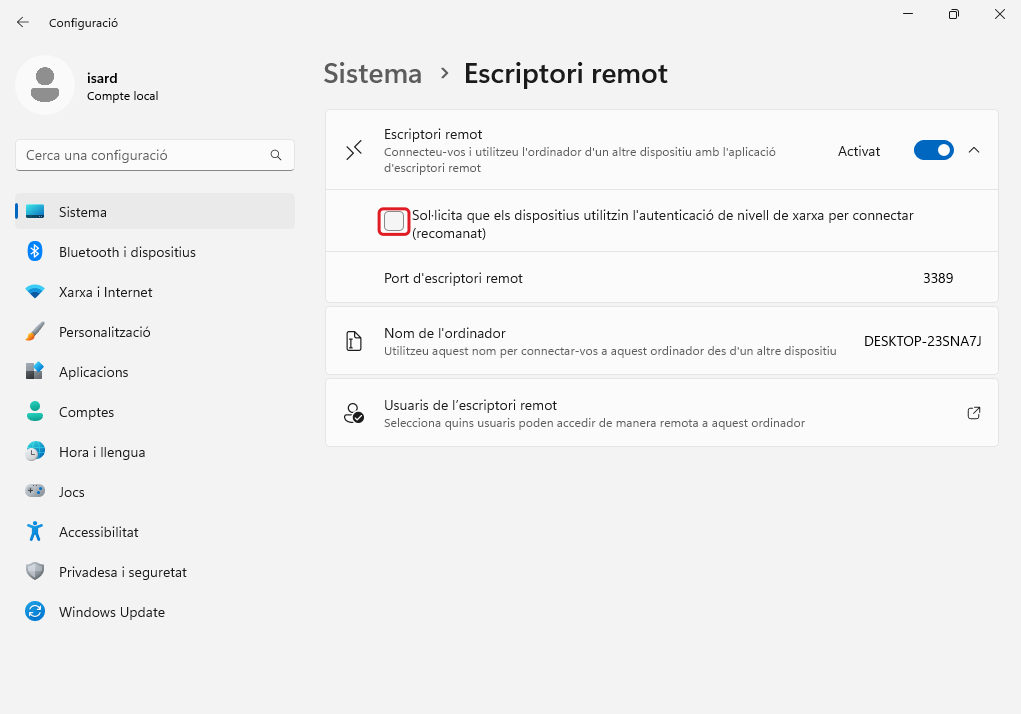Click the Cerca una configuració search field

pyautogui.click(x=140, y=156)
